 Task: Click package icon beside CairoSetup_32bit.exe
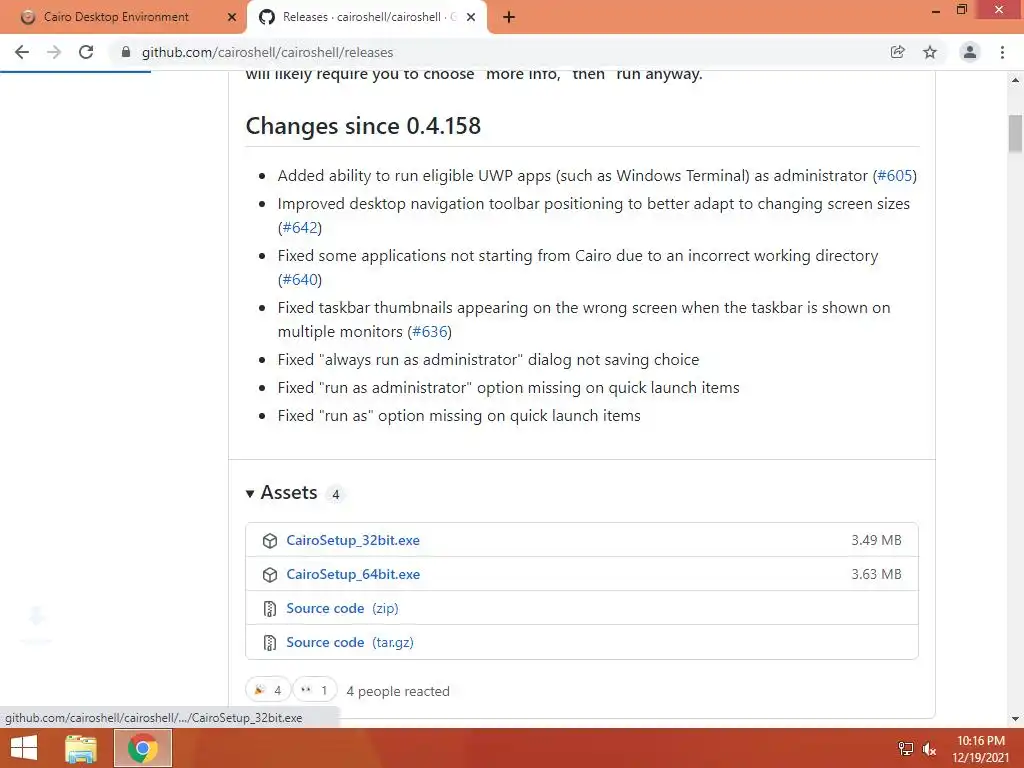click(270, 541)
